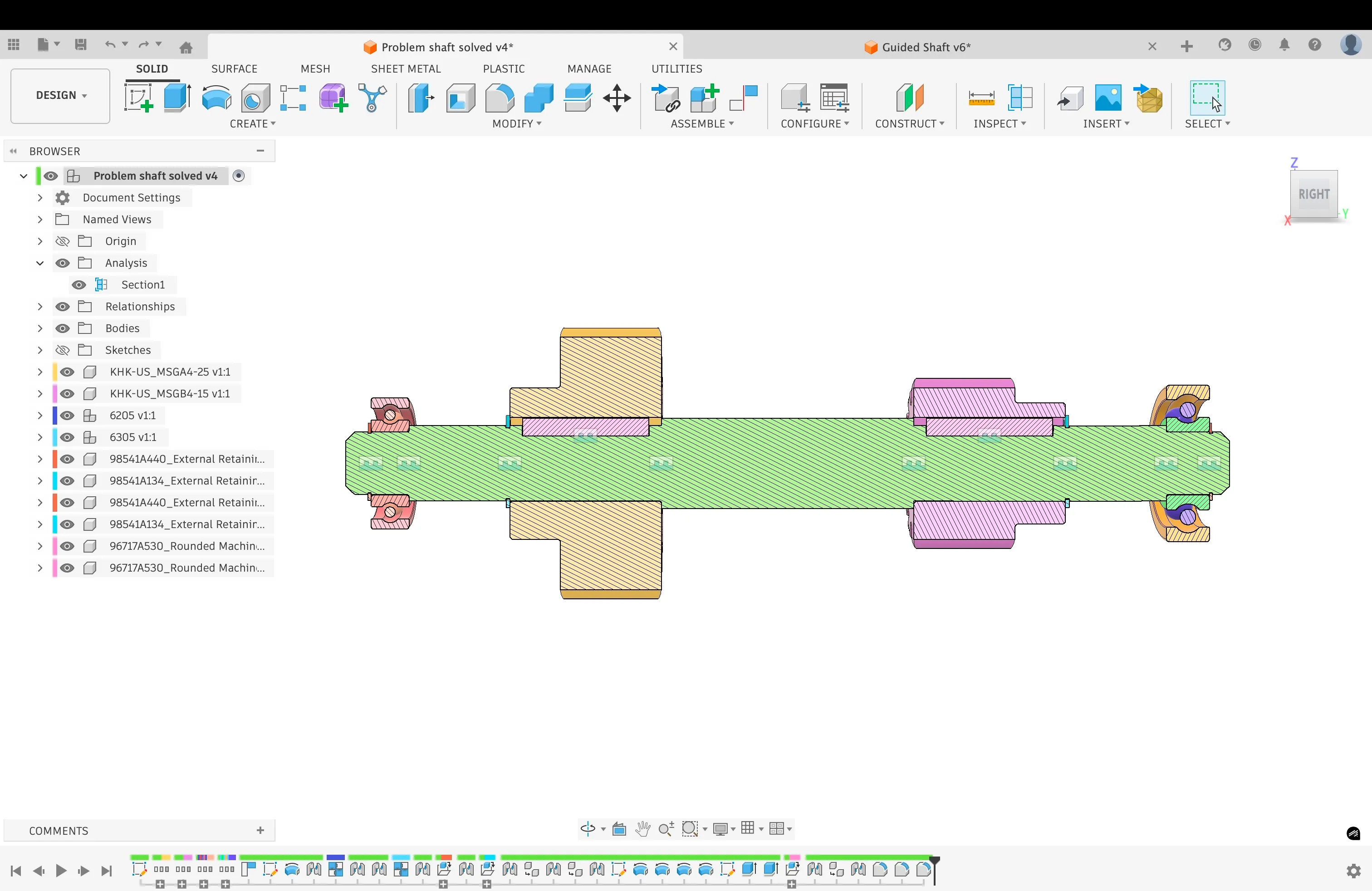Viewport: 1372px width, 891px height.
Task: Open the notifications bell icon
Action: tap(1284, 45)
